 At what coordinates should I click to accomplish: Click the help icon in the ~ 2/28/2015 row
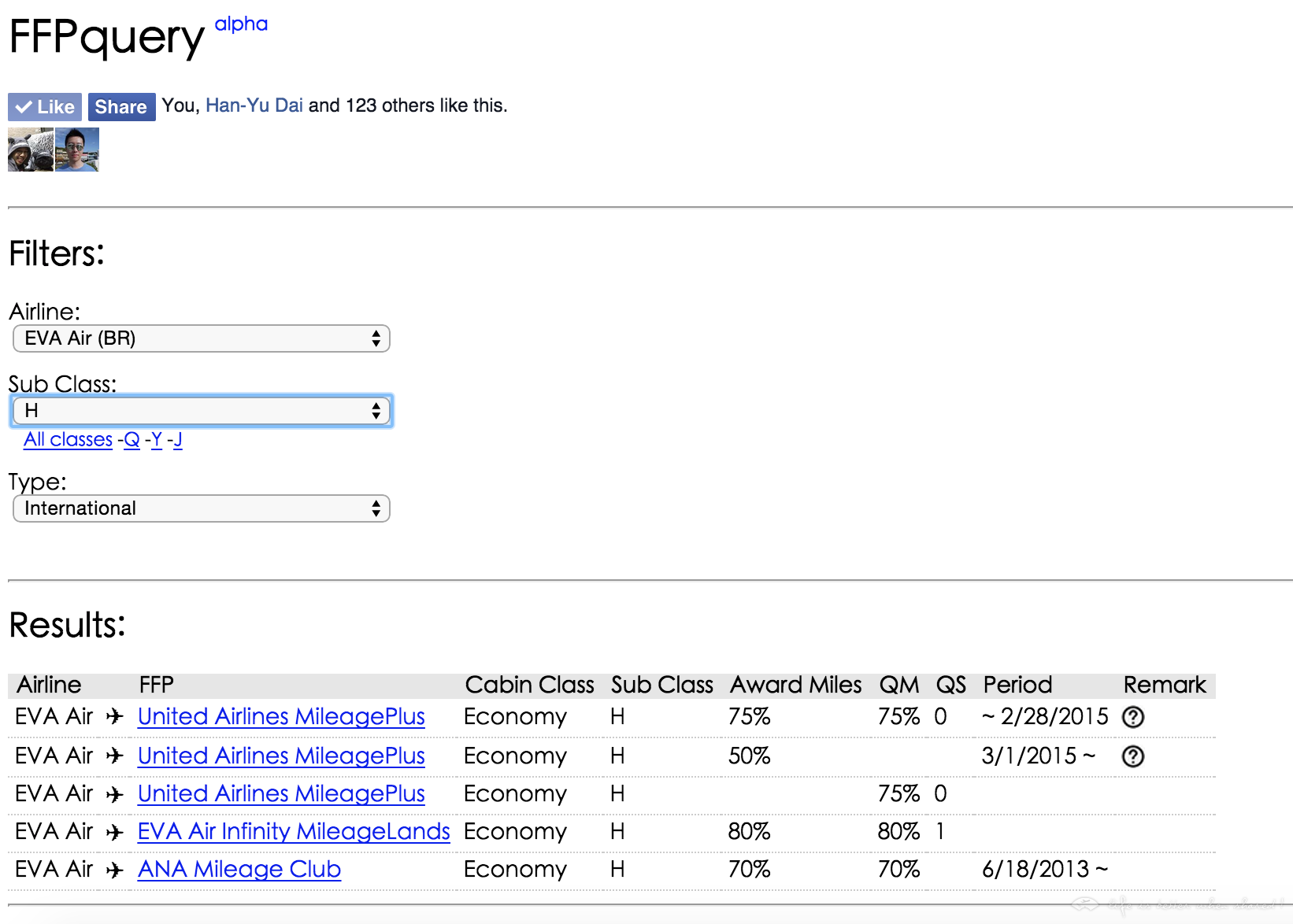coord(1132,717)
